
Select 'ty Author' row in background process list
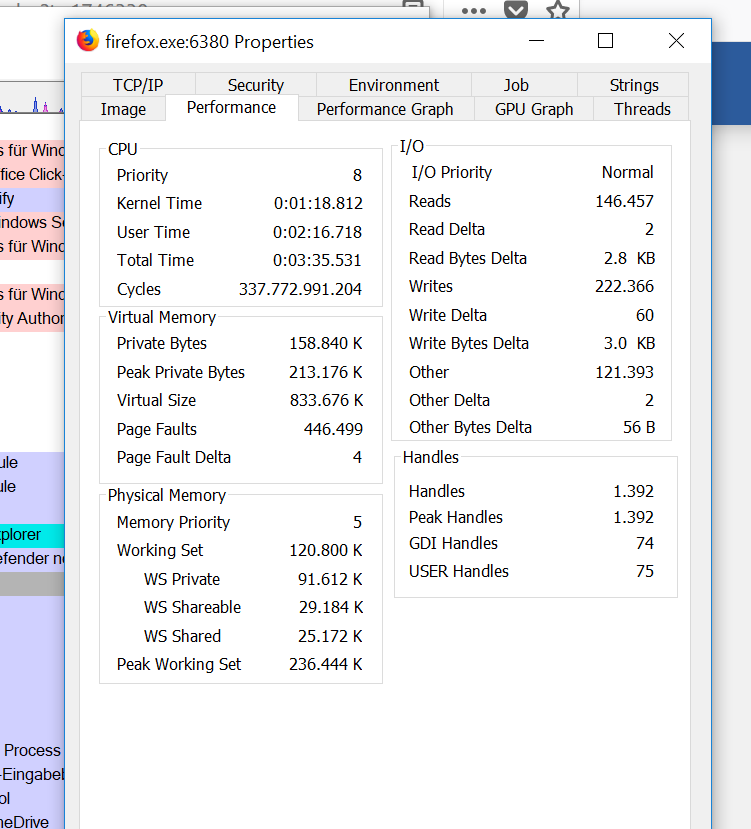pos(32,318)
